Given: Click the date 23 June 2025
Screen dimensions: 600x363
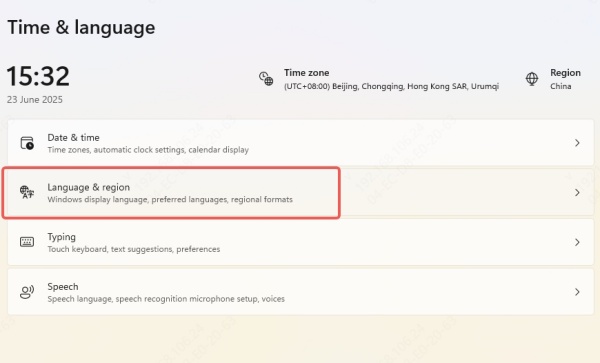Looking at the screenshot, I should click(34, 99).
